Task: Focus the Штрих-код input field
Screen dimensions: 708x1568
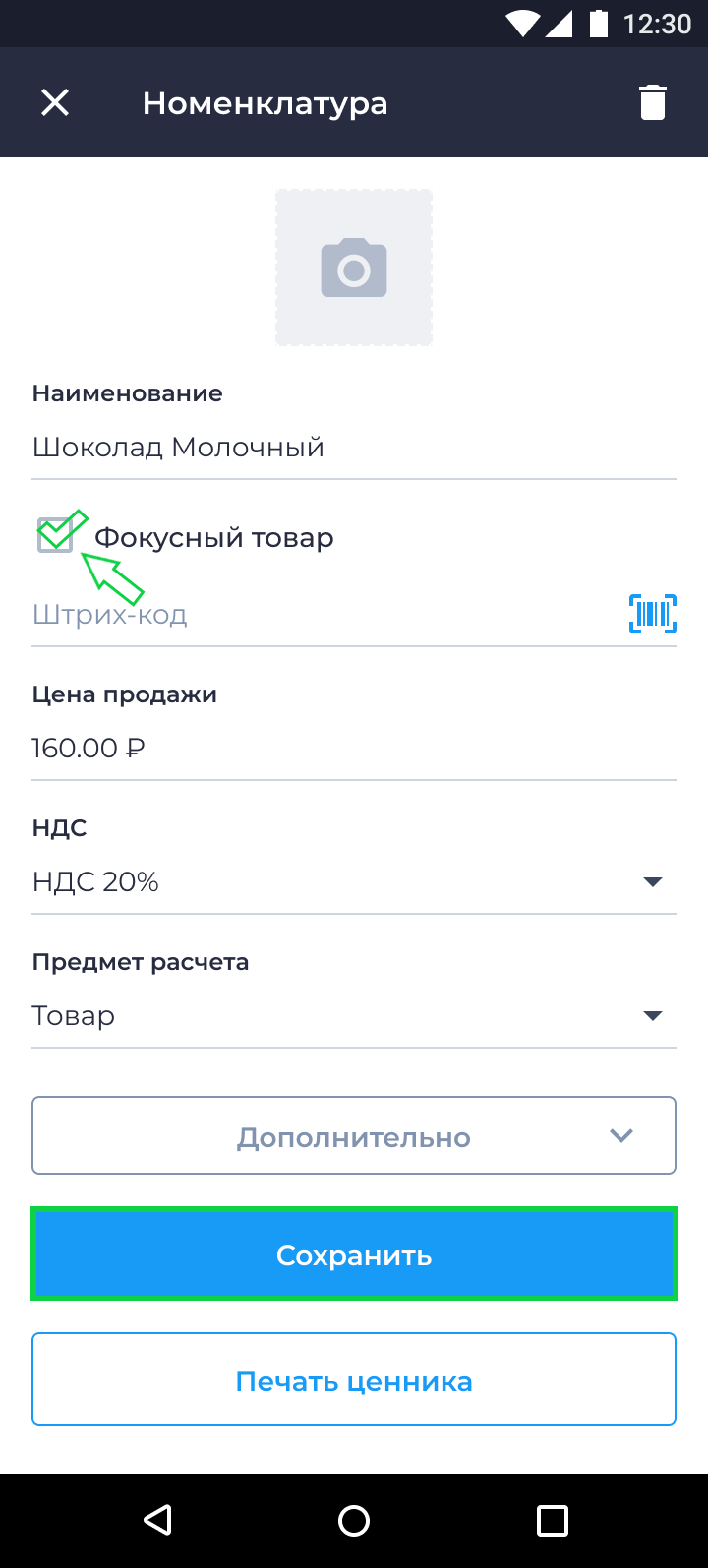Action: [x=315, y=615]
